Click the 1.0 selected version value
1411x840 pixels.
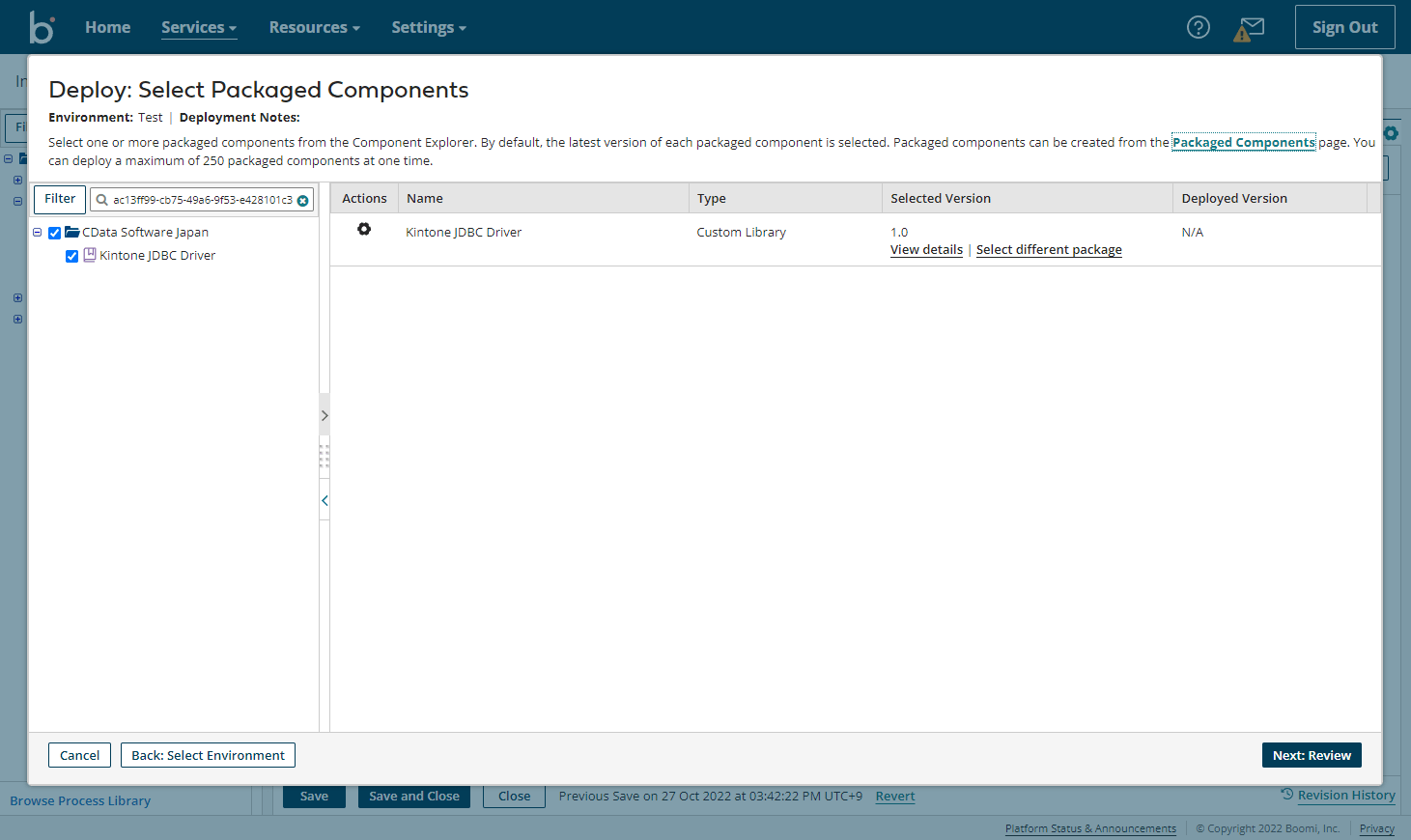(x=899, y=232)
